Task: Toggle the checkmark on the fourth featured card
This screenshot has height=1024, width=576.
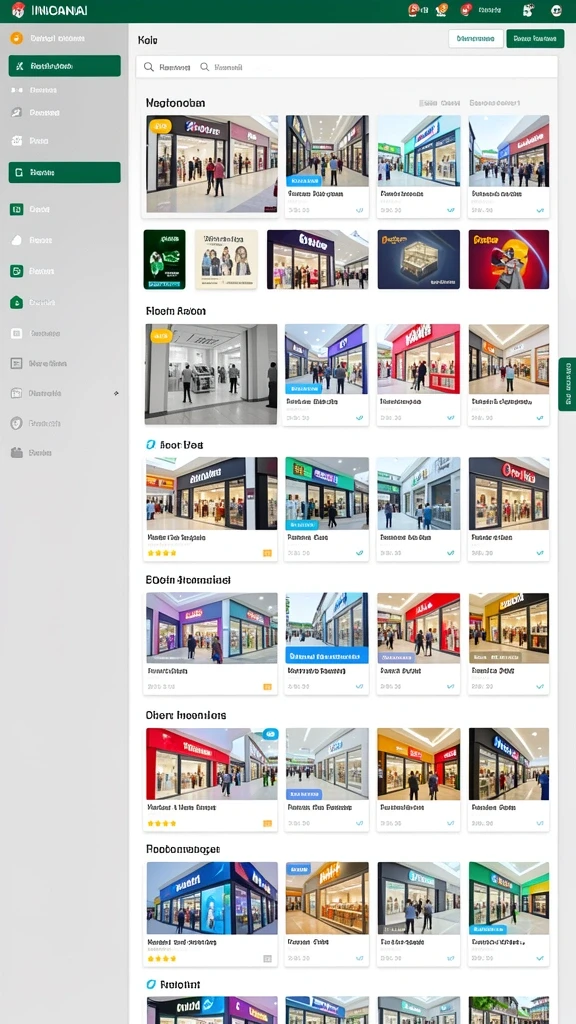Action: tap(540, 210)
